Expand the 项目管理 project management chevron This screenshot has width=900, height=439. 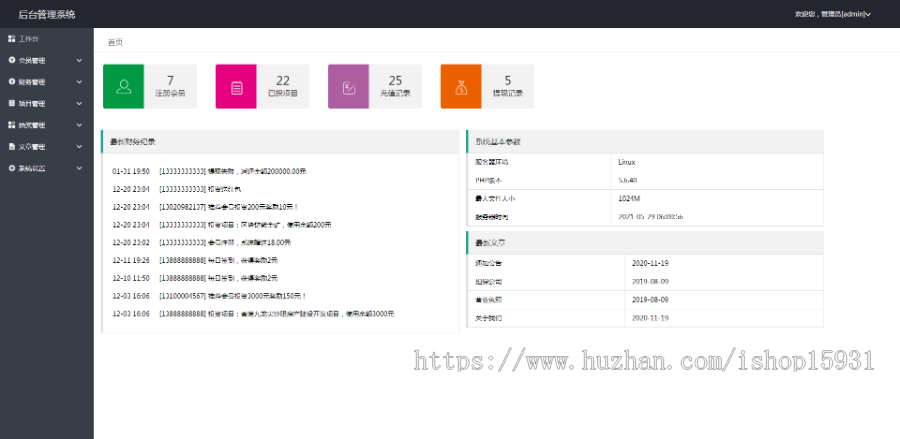click(79, 104)
